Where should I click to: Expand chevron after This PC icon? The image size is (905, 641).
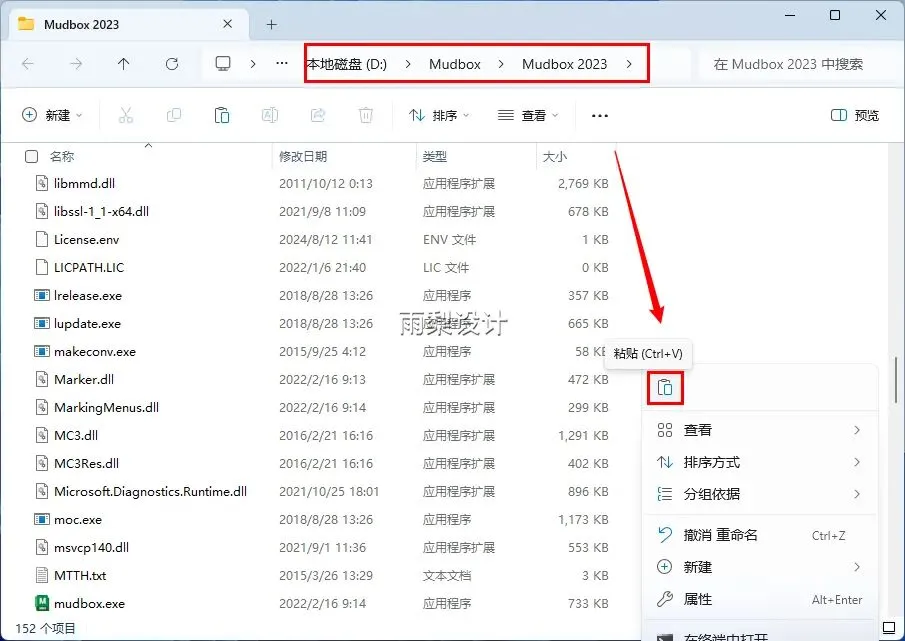coord(253,64)
